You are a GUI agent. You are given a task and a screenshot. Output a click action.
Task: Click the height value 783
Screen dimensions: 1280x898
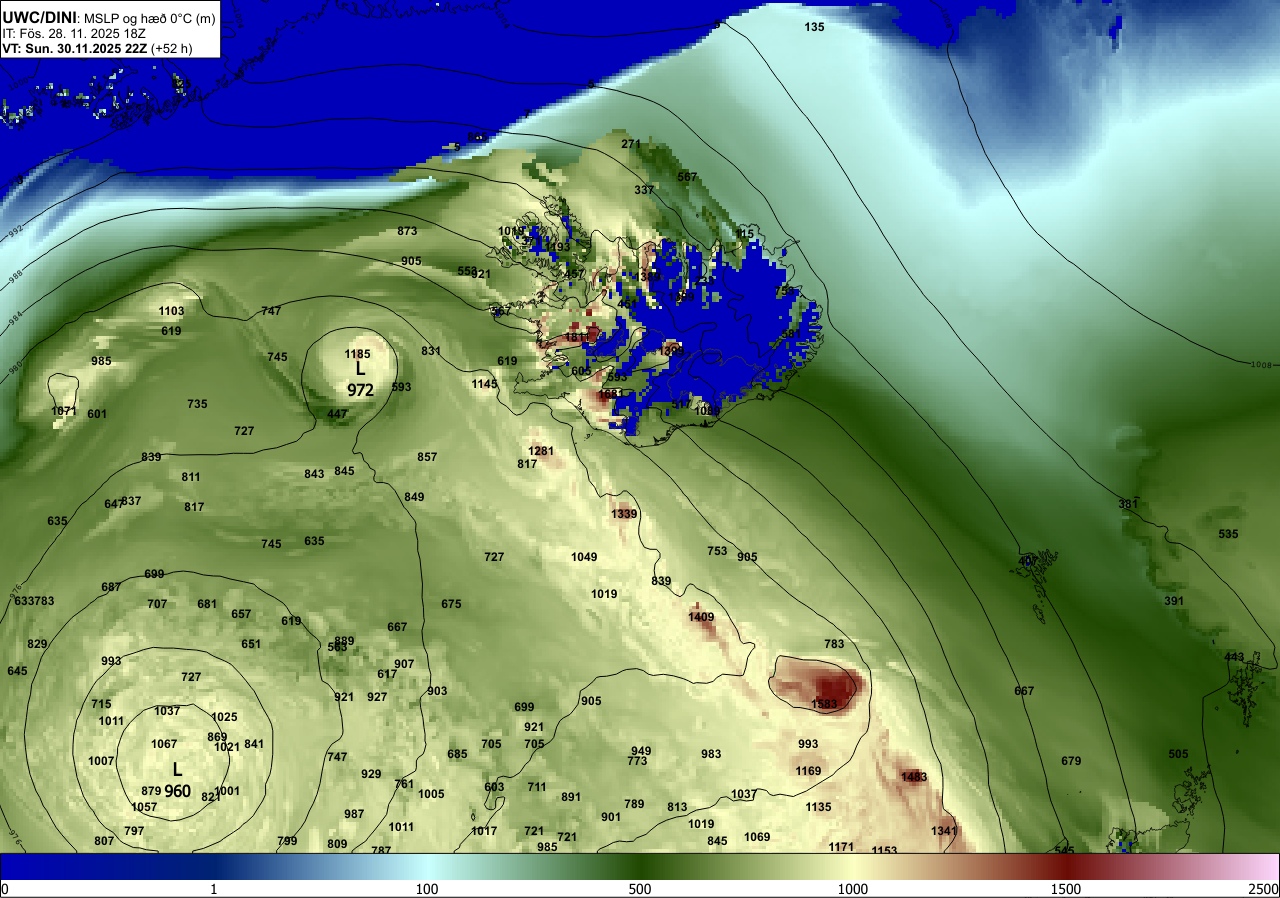[x=834, y=644]
